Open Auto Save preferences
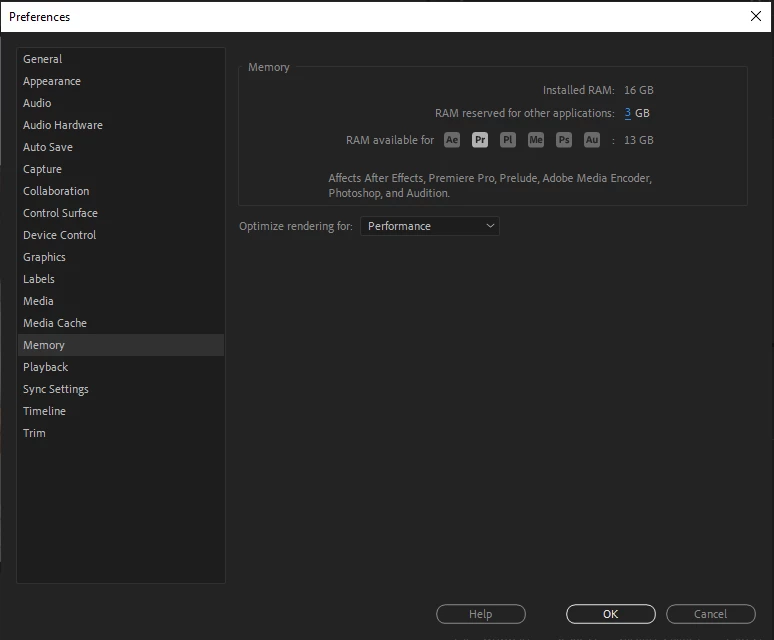774x640 pixels. click(x=121, y=147)
